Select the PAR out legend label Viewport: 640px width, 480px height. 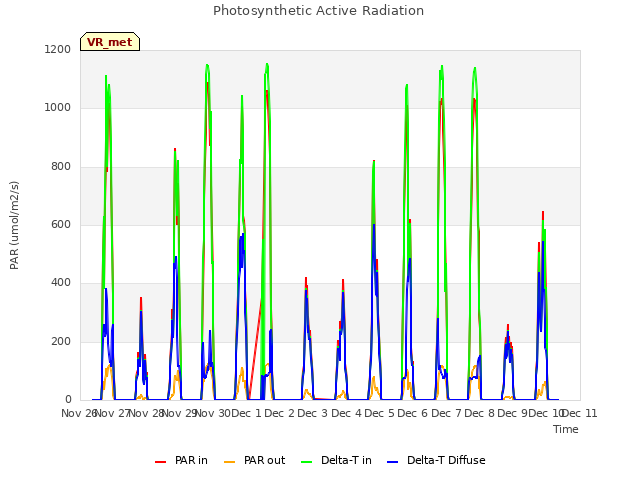tap(264, 460)
